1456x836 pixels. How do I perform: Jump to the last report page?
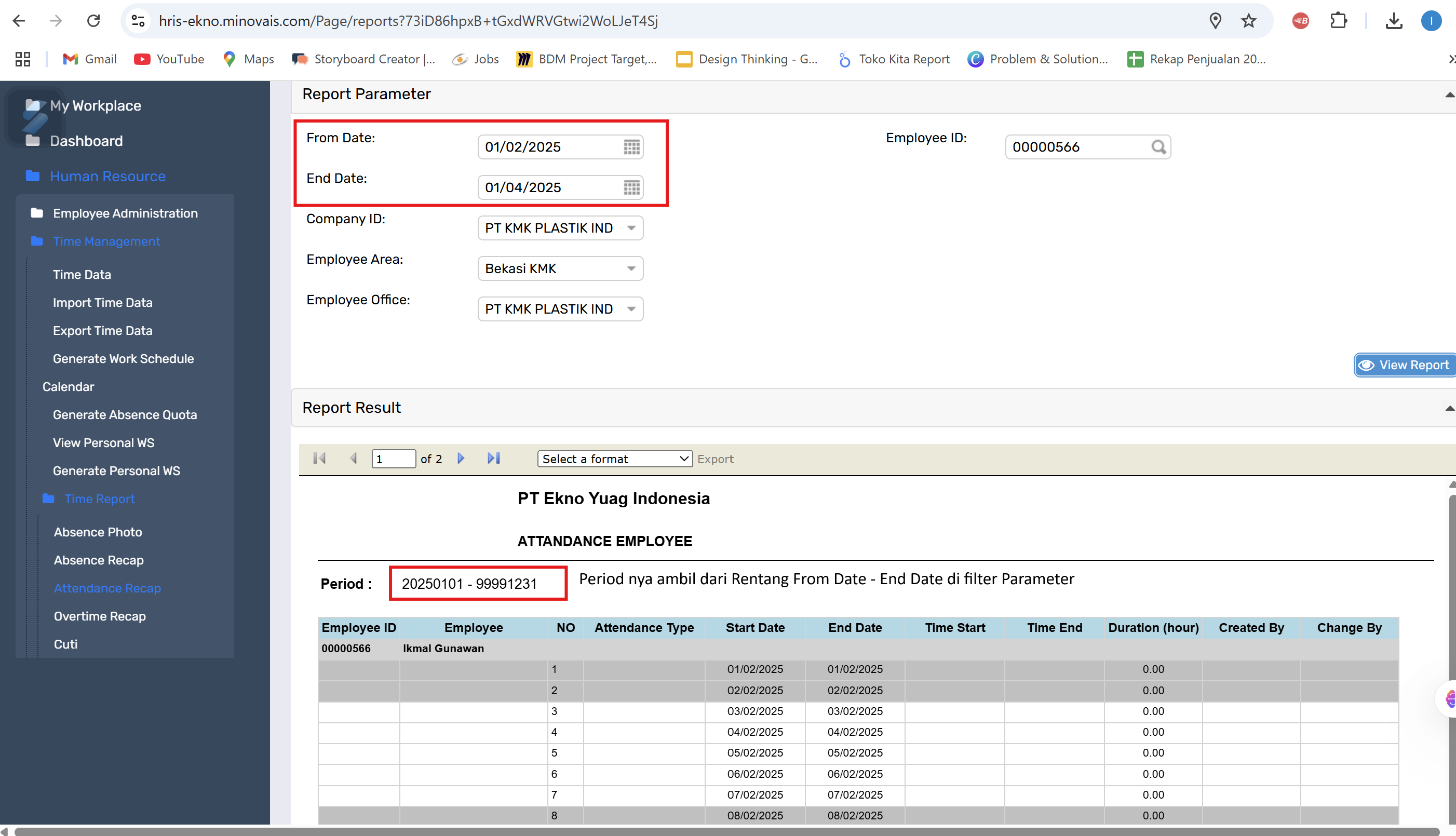[494, 458]
